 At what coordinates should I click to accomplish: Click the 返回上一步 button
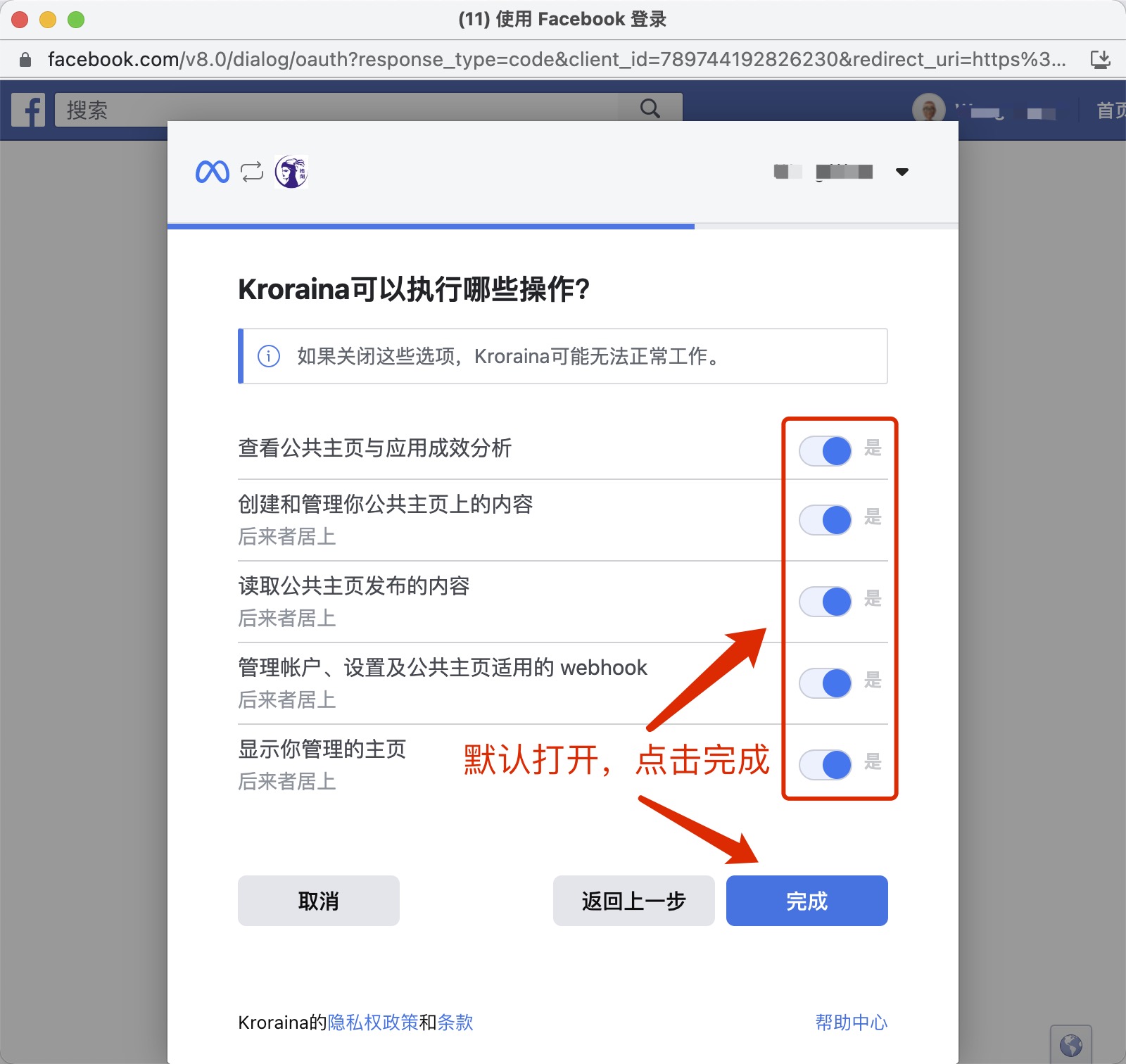pos(634,901)
